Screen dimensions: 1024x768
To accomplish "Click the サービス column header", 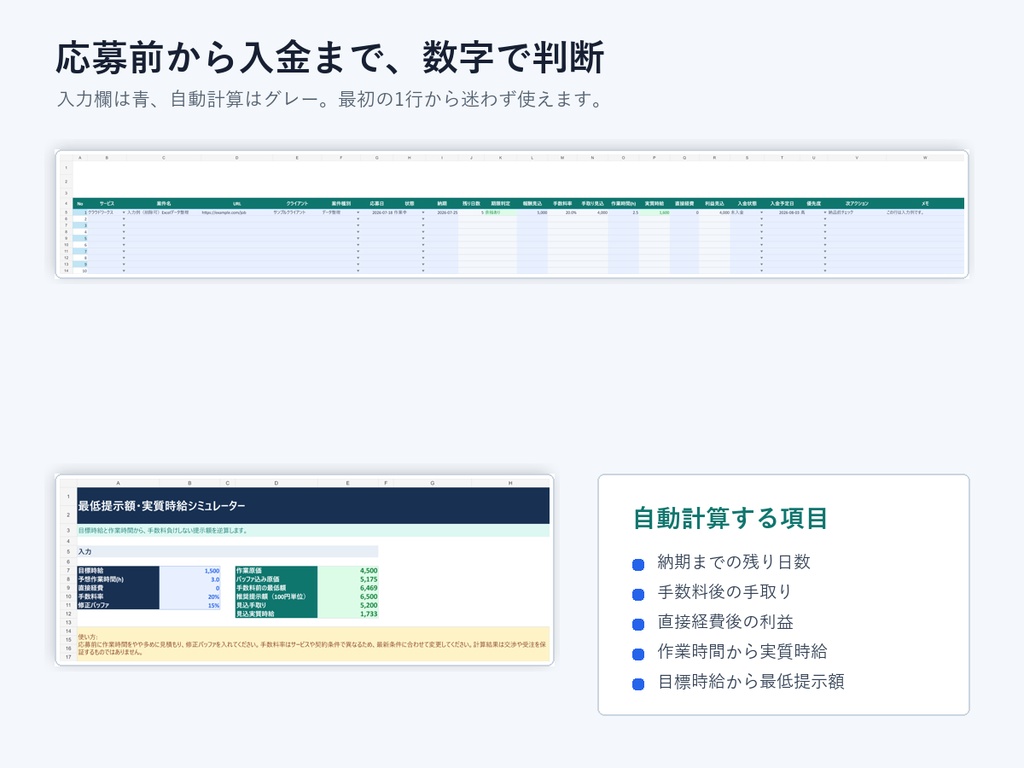I will [106, 204].
